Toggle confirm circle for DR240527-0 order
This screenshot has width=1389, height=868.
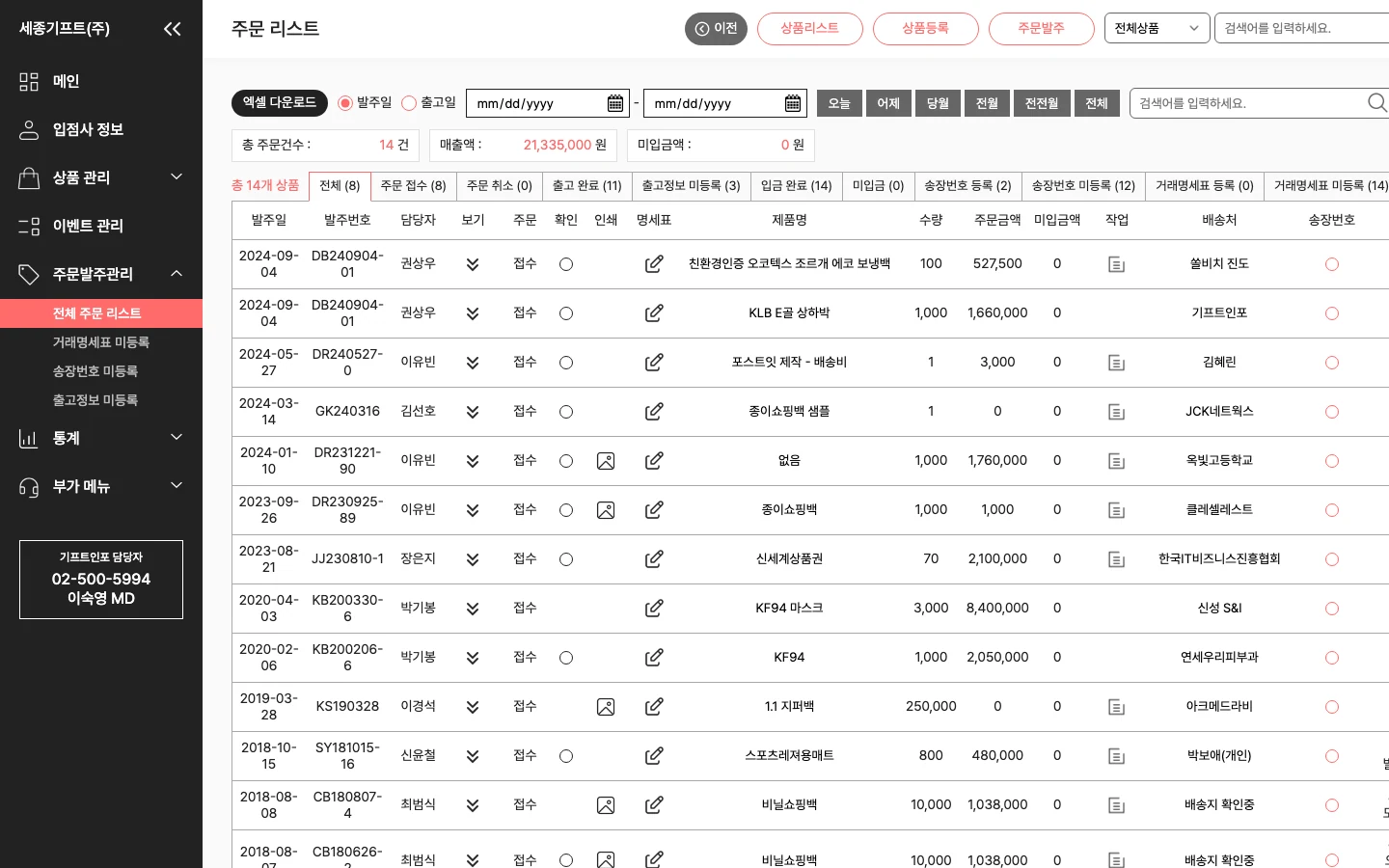(566, 363)
